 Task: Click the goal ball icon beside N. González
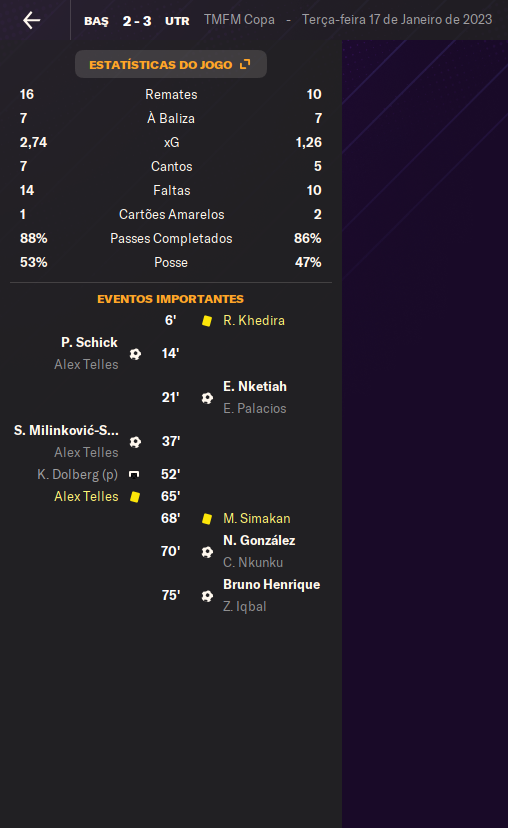[207, 552]
